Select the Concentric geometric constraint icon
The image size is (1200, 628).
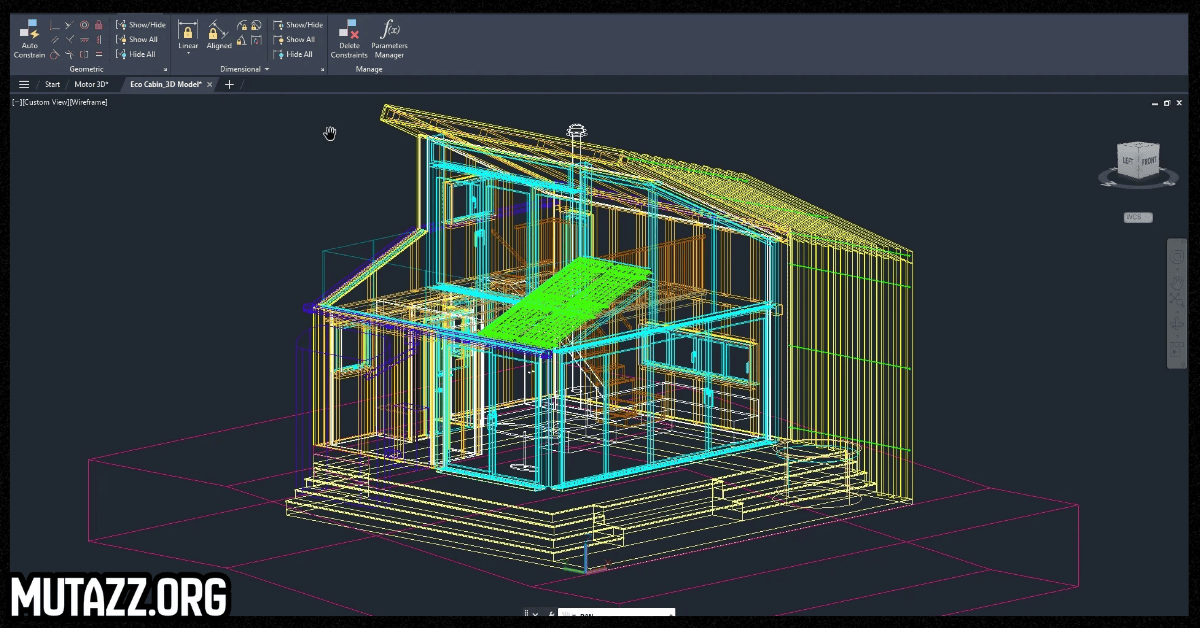click(x=84, y=25)
